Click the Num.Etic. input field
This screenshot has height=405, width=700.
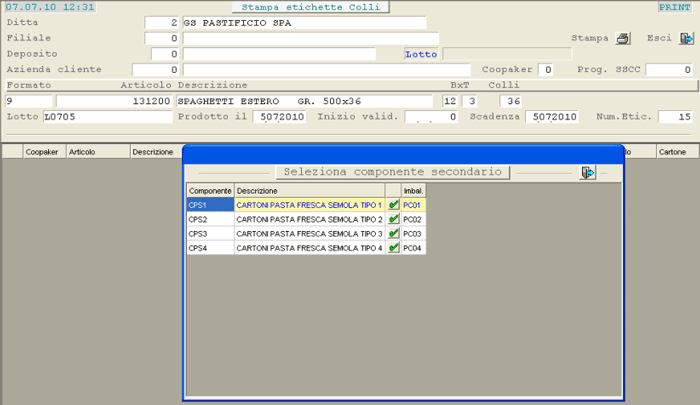(675, 117)
